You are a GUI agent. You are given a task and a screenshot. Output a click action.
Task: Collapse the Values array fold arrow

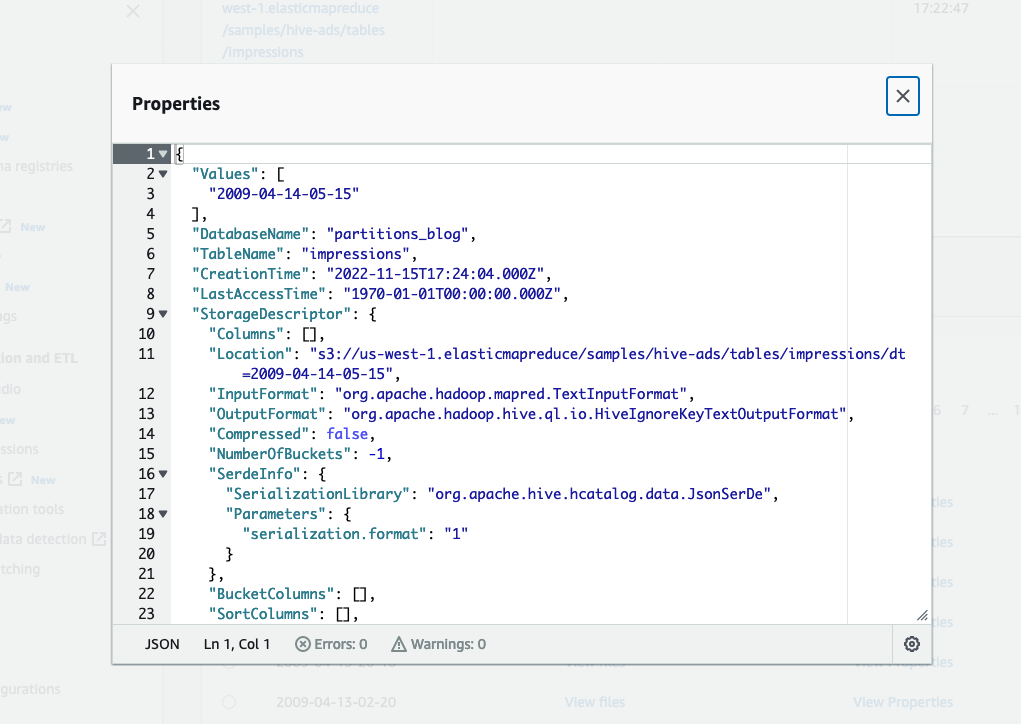point(163,174)
